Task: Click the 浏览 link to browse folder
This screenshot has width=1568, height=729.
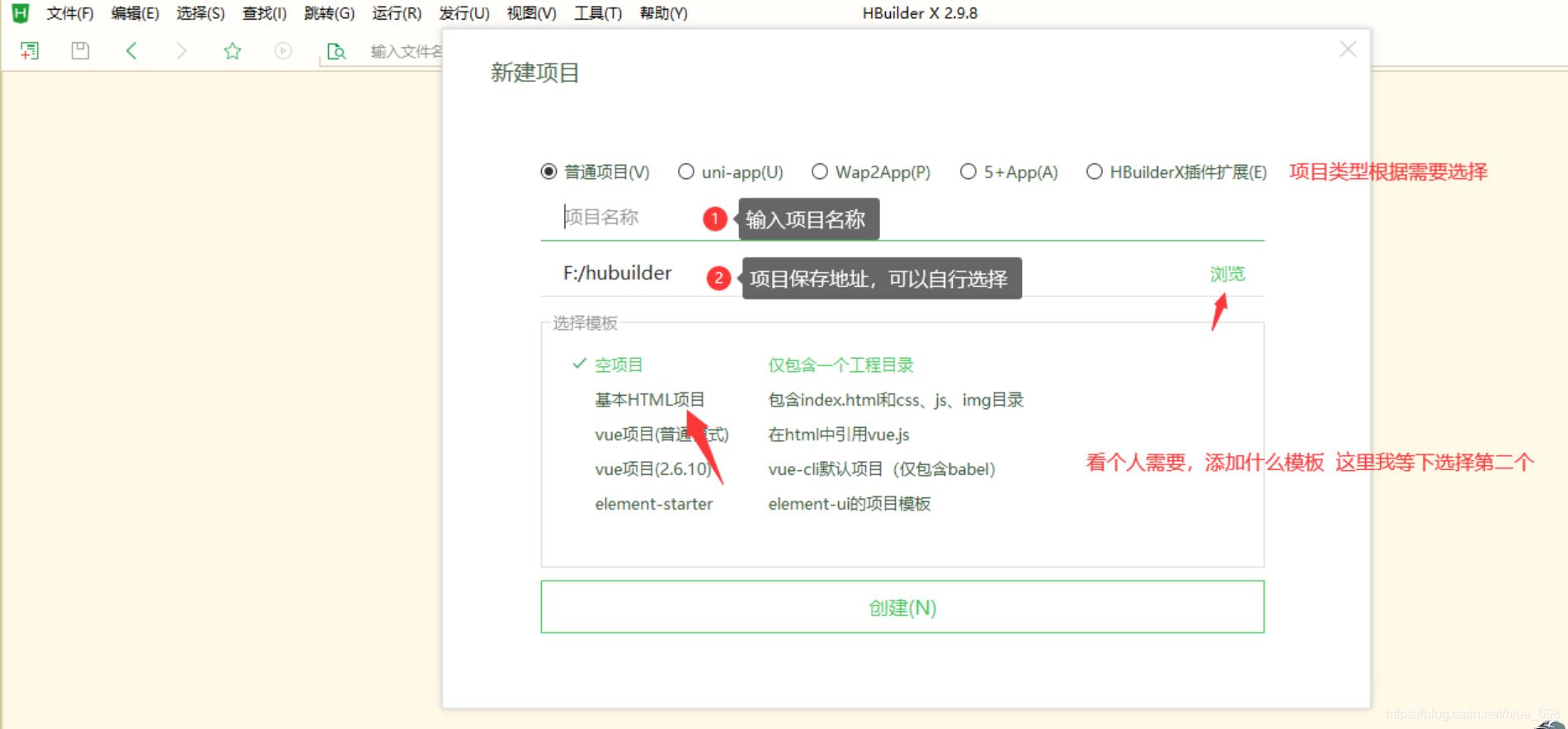Action: 1227,274
